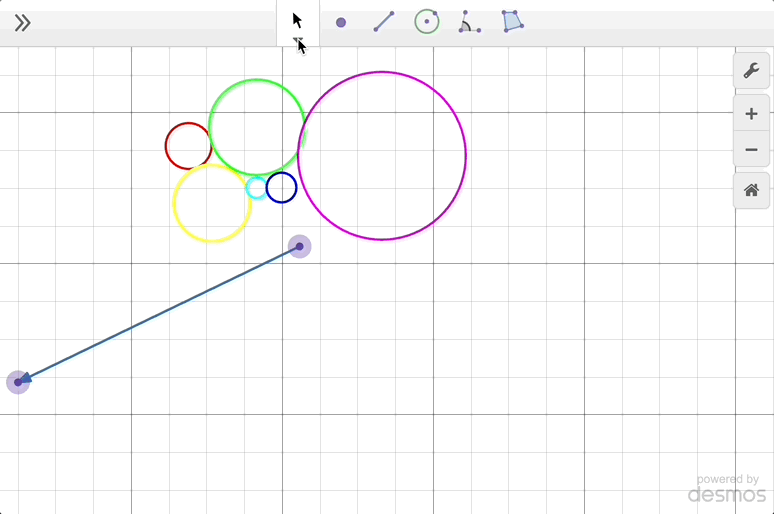
Task: Zoom in using the plus button
Action: pos(751,114)
